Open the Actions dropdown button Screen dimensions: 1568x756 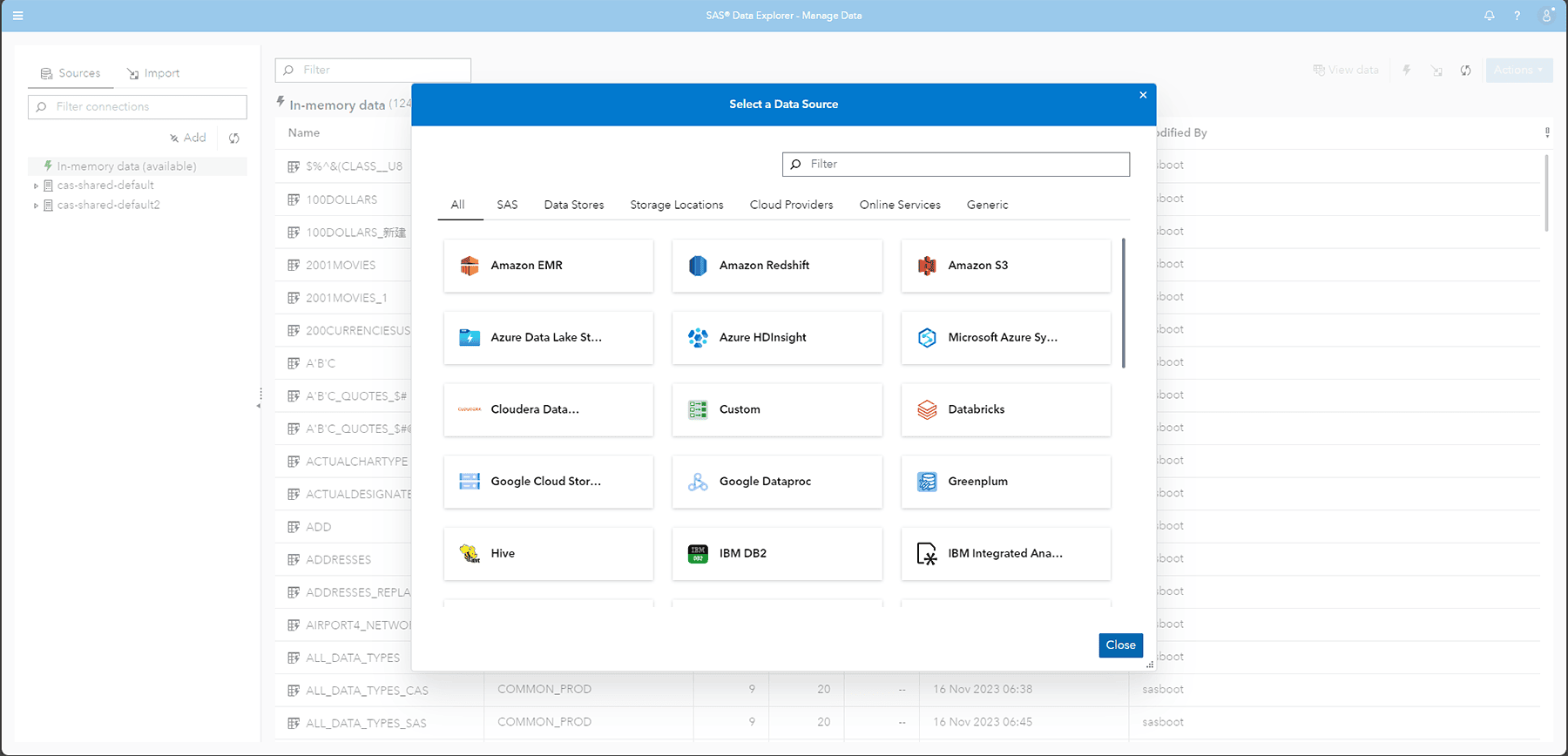tap(1519, 70)
